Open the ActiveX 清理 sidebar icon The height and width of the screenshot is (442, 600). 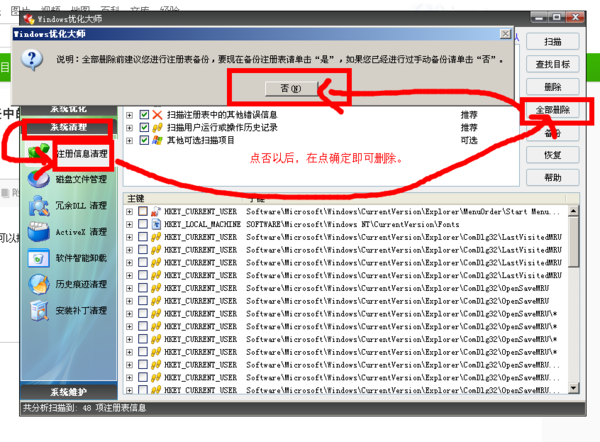(39, 232)
